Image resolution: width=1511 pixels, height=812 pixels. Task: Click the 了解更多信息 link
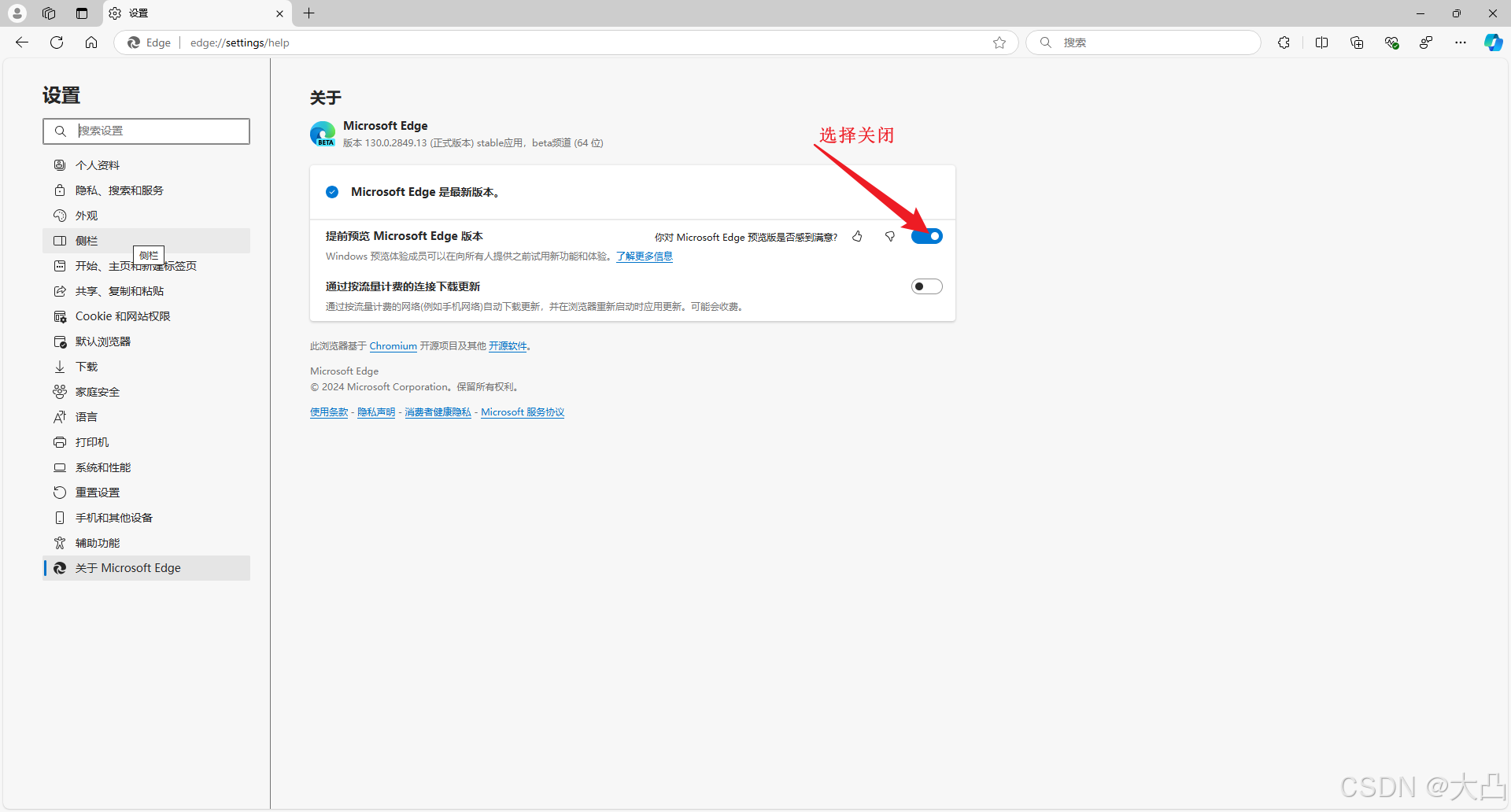644,257
